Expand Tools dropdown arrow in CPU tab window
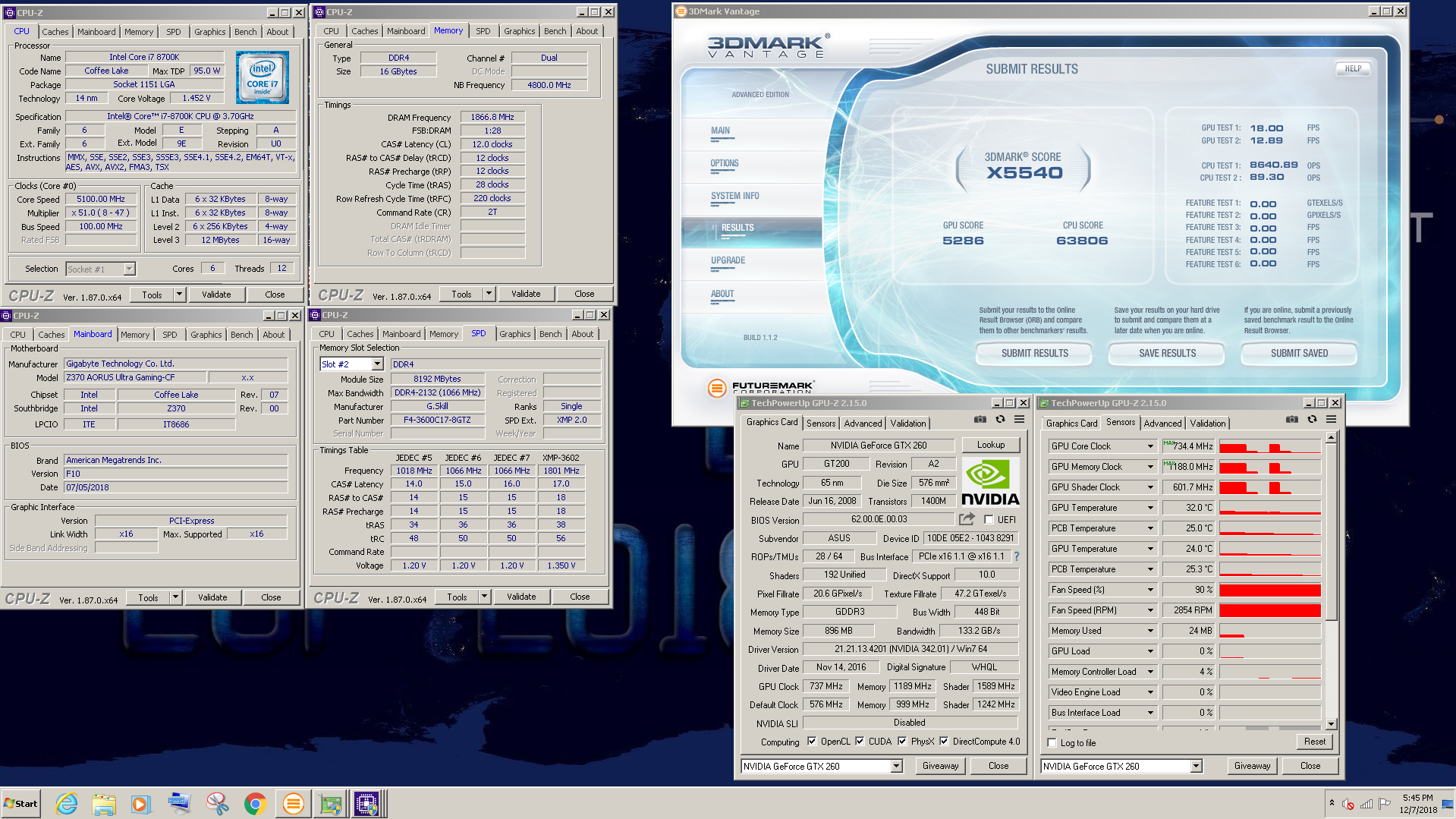Screen dimensions: 1456x819 coord(179,295)
